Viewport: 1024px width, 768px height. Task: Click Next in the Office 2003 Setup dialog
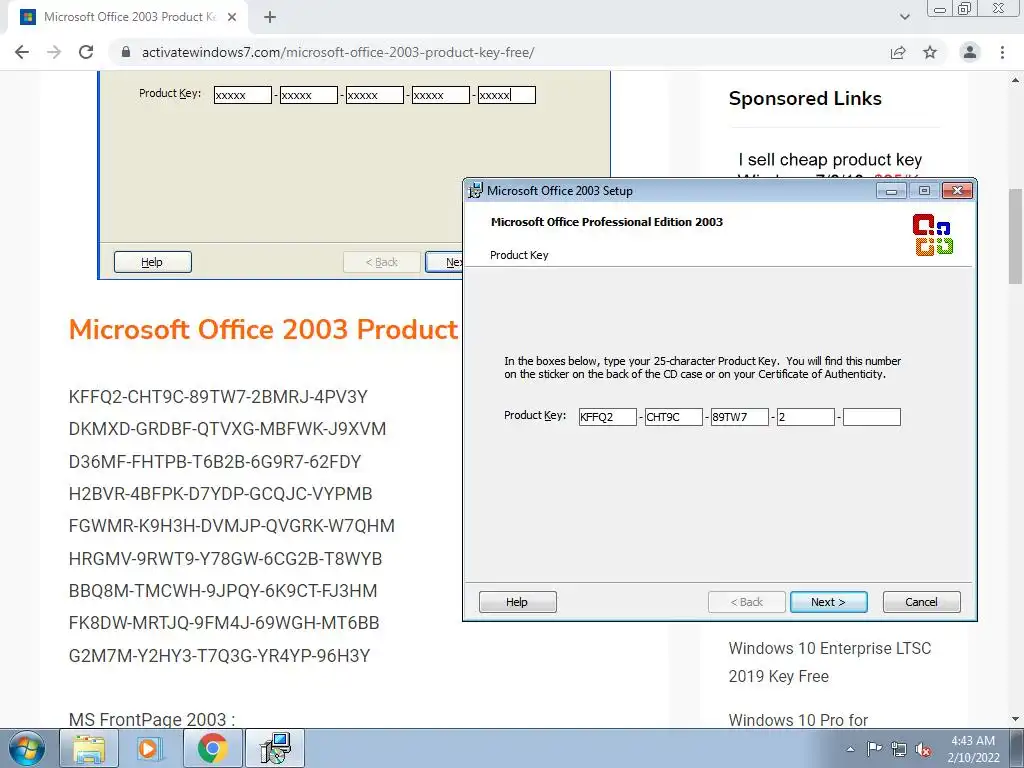coord(829,602)
